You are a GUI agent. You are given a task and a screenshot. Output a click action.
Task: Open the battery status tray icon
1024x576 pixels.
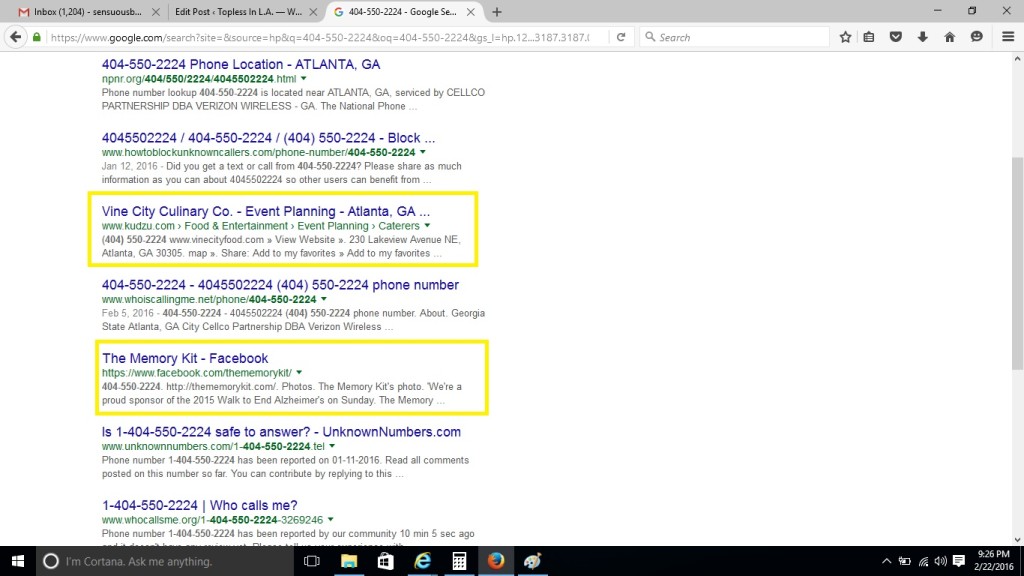[x=904, y=561]
